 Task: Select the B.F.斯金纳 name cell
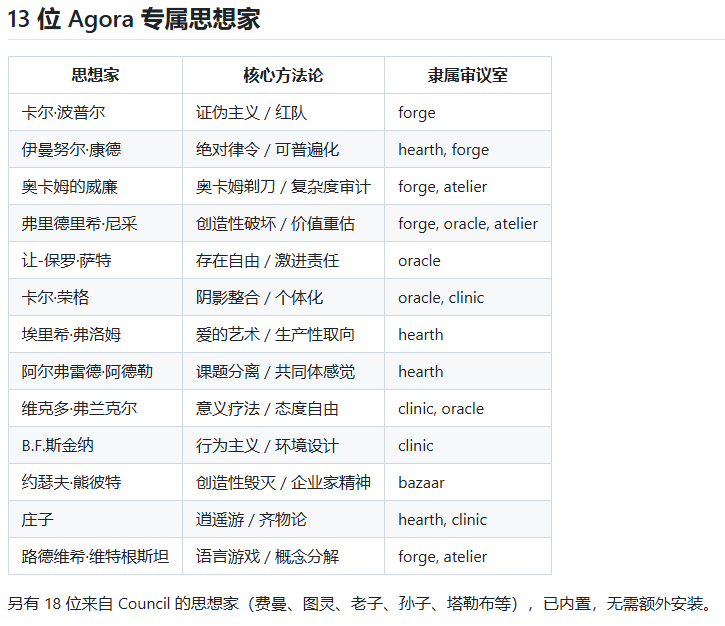click(x=57, y=445)
